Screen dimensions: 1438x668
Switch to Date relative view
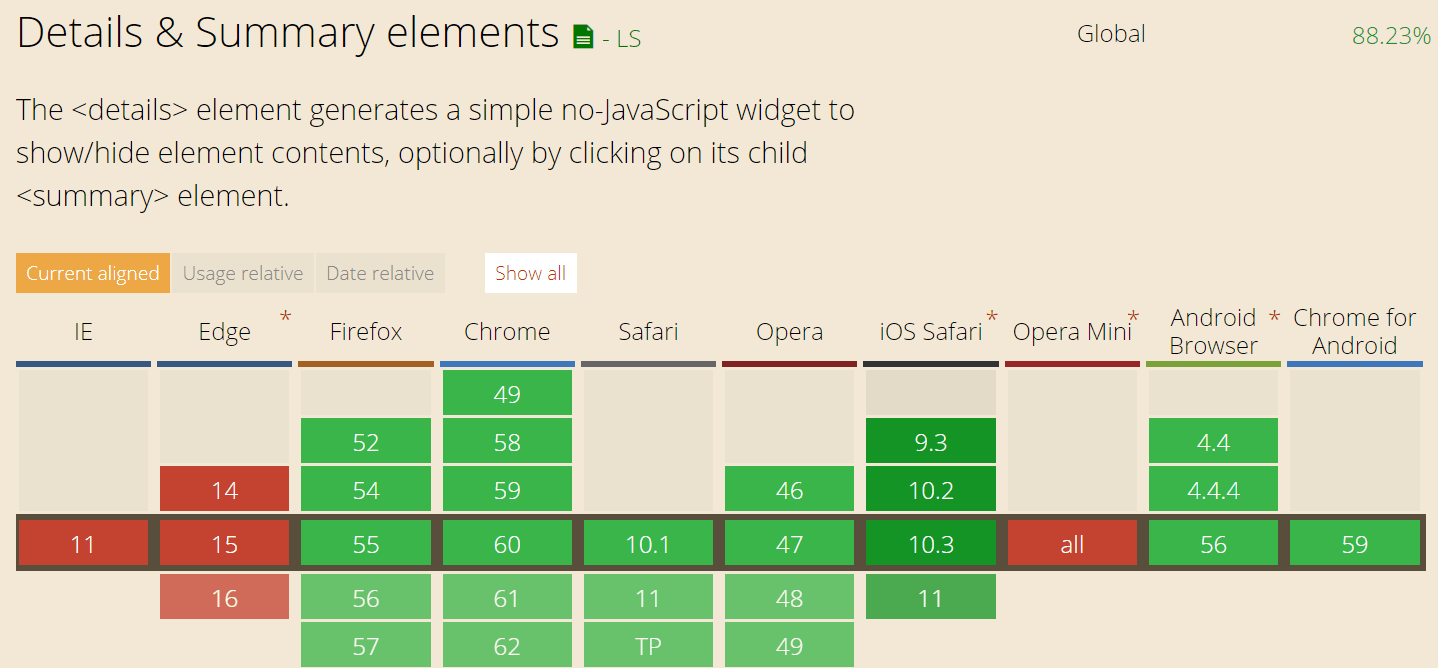click(380, 273)
